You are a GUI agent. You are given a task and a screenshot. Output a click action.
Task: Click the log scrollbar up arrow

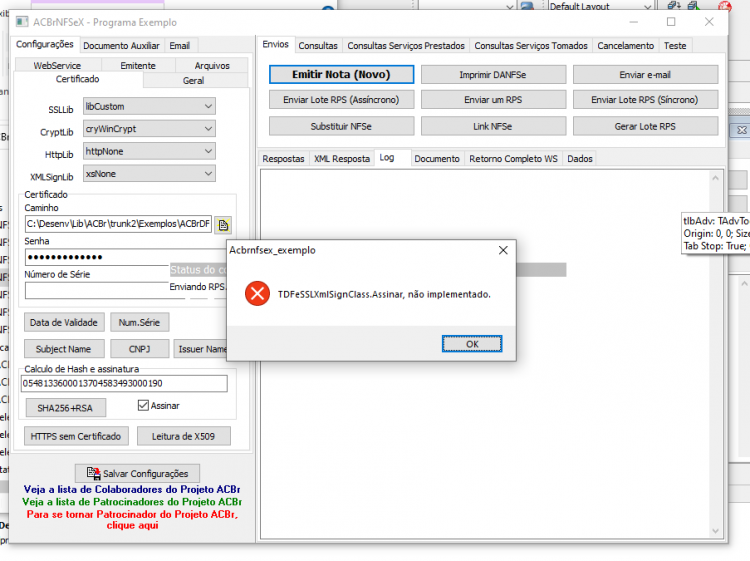(716, 178)
